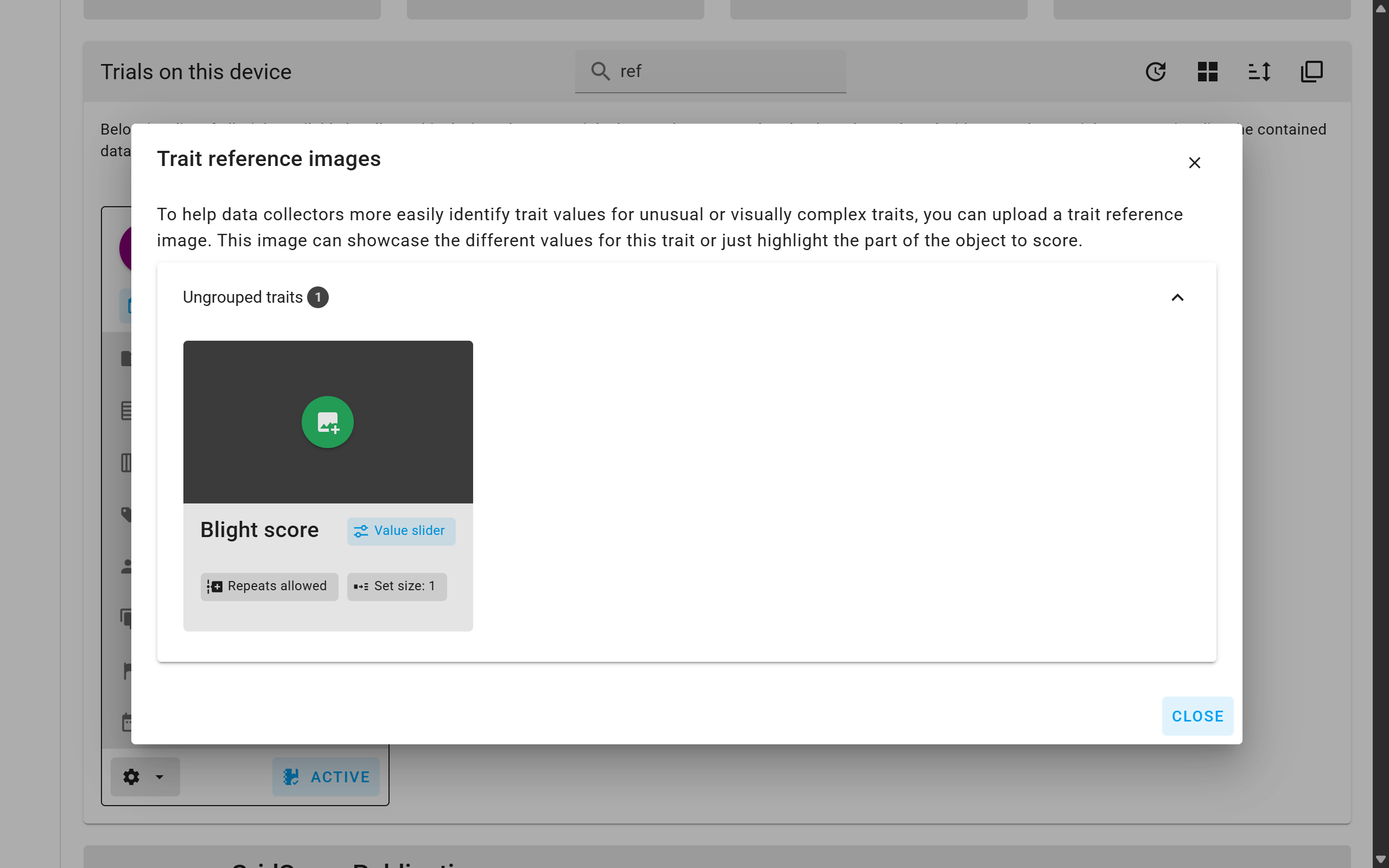Select the calendar icon in the left sidebar

[x=128, y=722]
